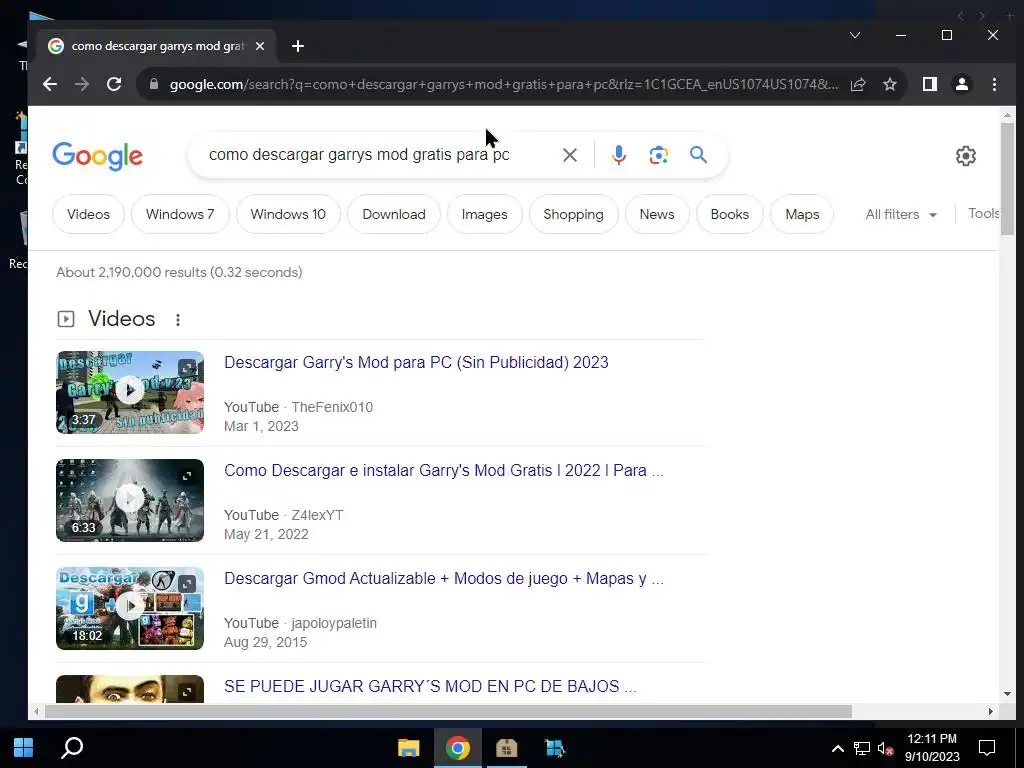Image resolution: width=1024 pixels, height=768 pixels.
Task: Filter results by Videos
Action: pyautogui.click(x=88, y=214)
